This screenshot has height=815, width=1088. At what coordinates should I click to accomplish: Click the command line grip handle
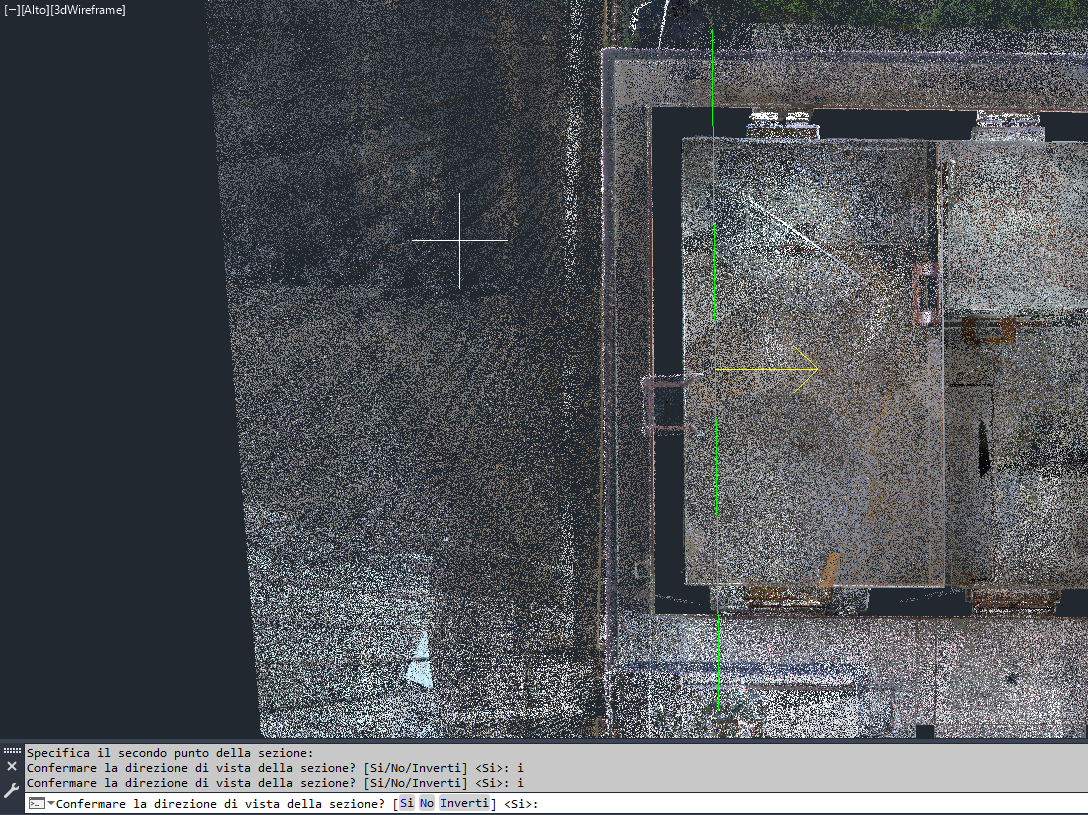point(12,750)
